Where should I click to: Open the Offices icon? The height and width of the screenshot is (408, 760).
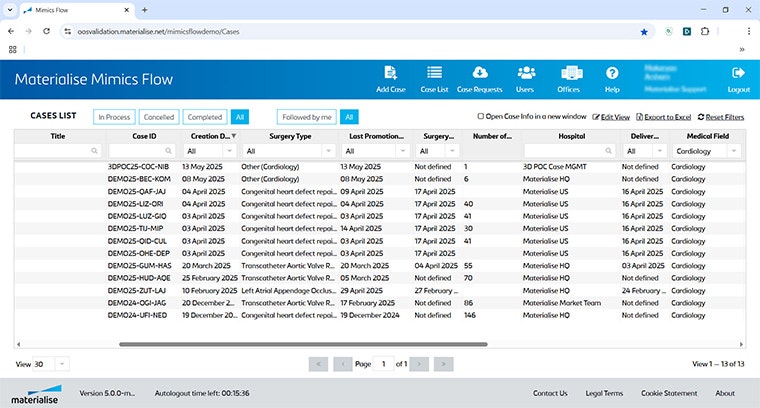point(571,73)
